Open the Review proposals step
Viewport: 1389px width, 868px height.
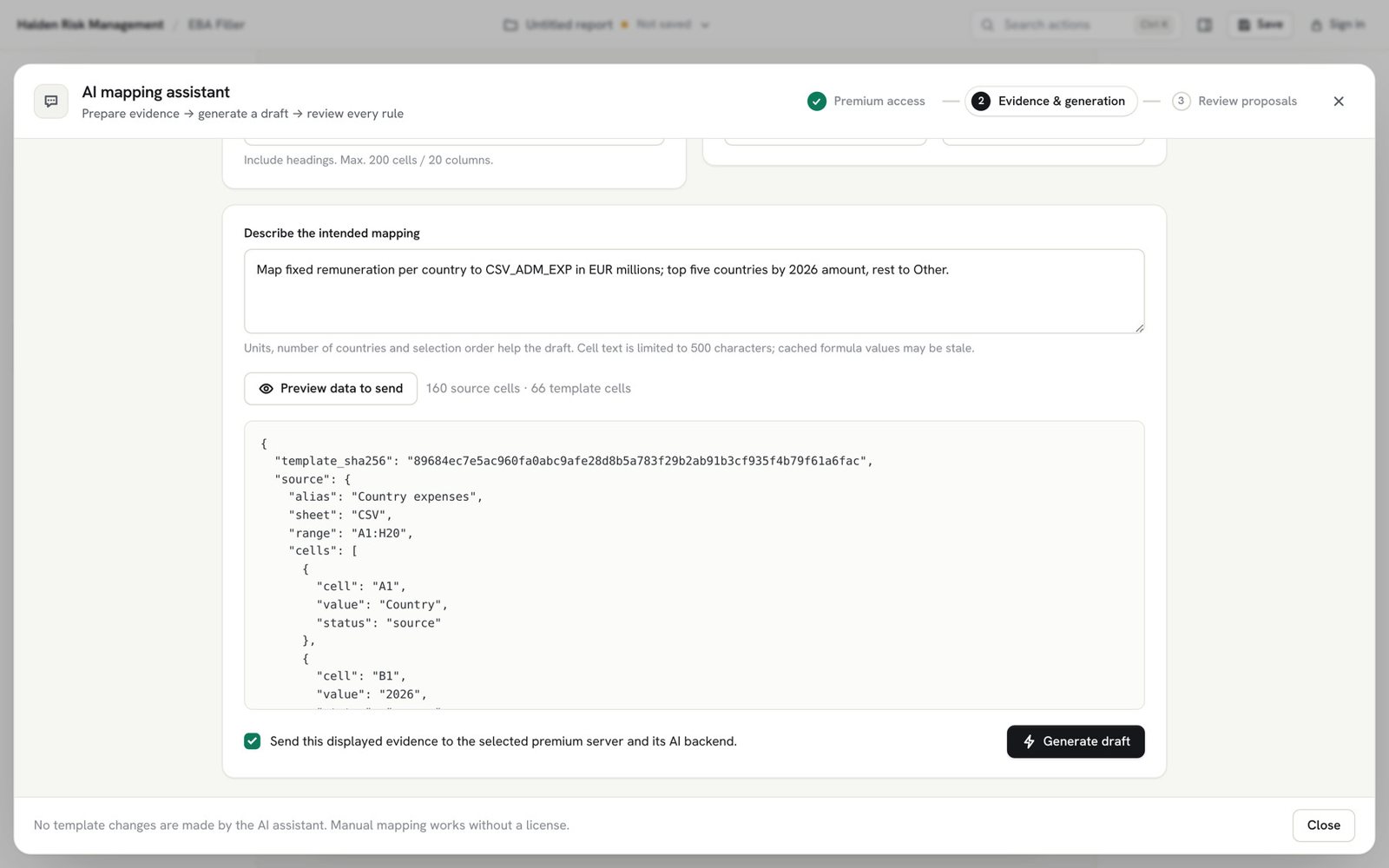pos(1234,102)
